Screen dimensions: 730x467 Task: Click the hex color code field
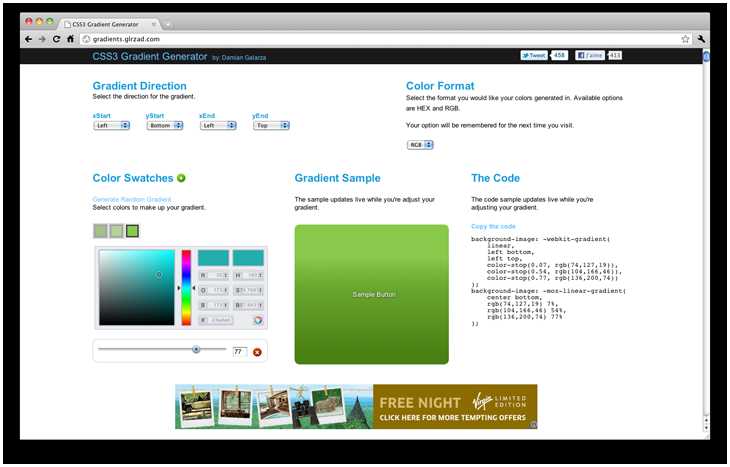click(216, 320)
